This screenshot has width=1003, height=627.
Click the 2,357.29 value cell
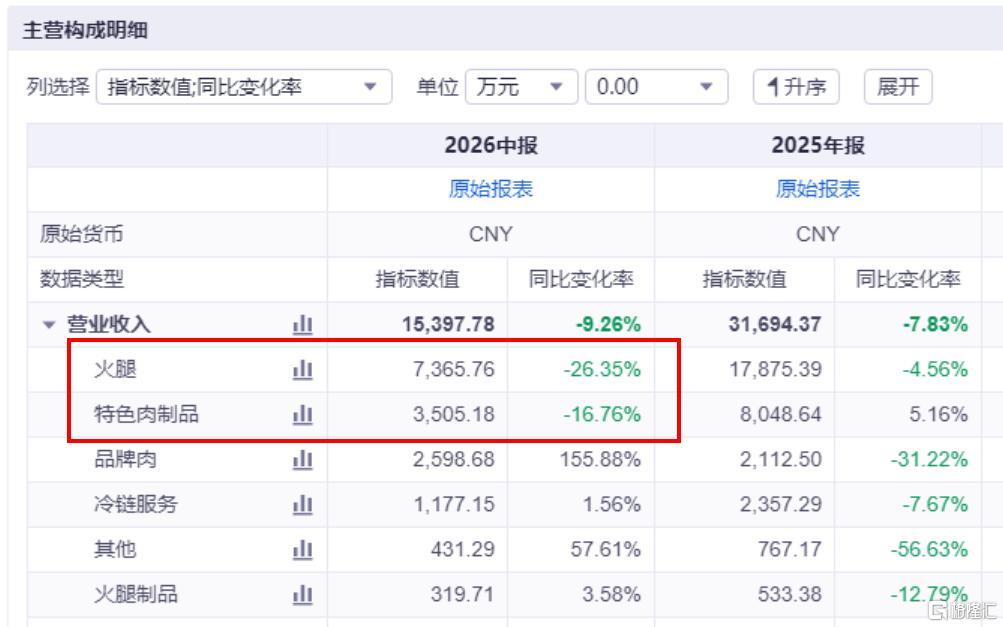point(781,504)
